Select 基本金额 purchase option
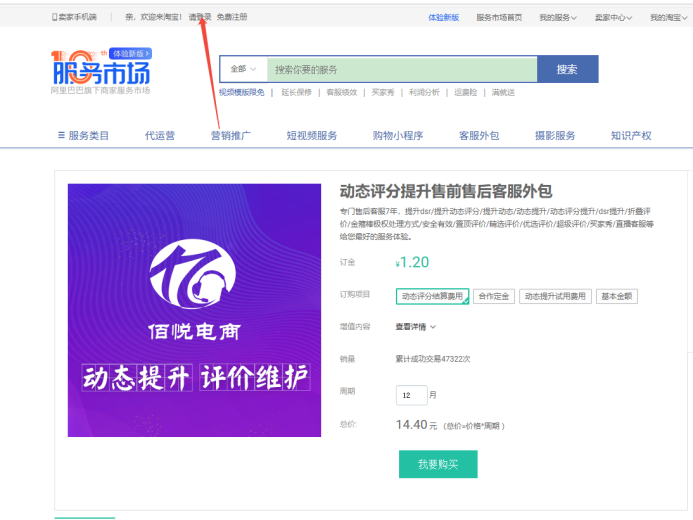The image size is (693, 520). tap(617, 296)
